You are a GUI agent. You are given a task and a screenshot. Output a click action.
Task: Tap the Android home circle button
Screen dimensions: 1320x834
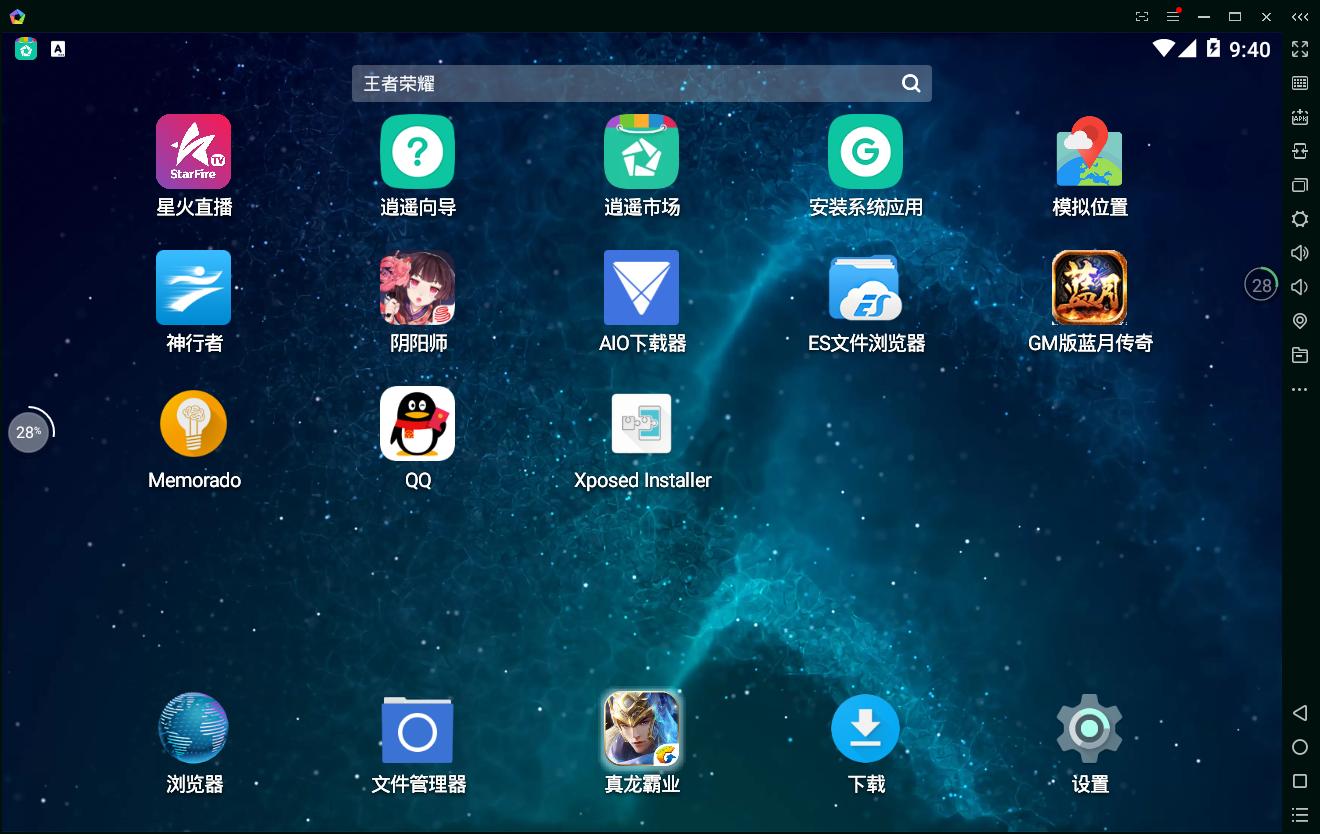[1300, 747]
